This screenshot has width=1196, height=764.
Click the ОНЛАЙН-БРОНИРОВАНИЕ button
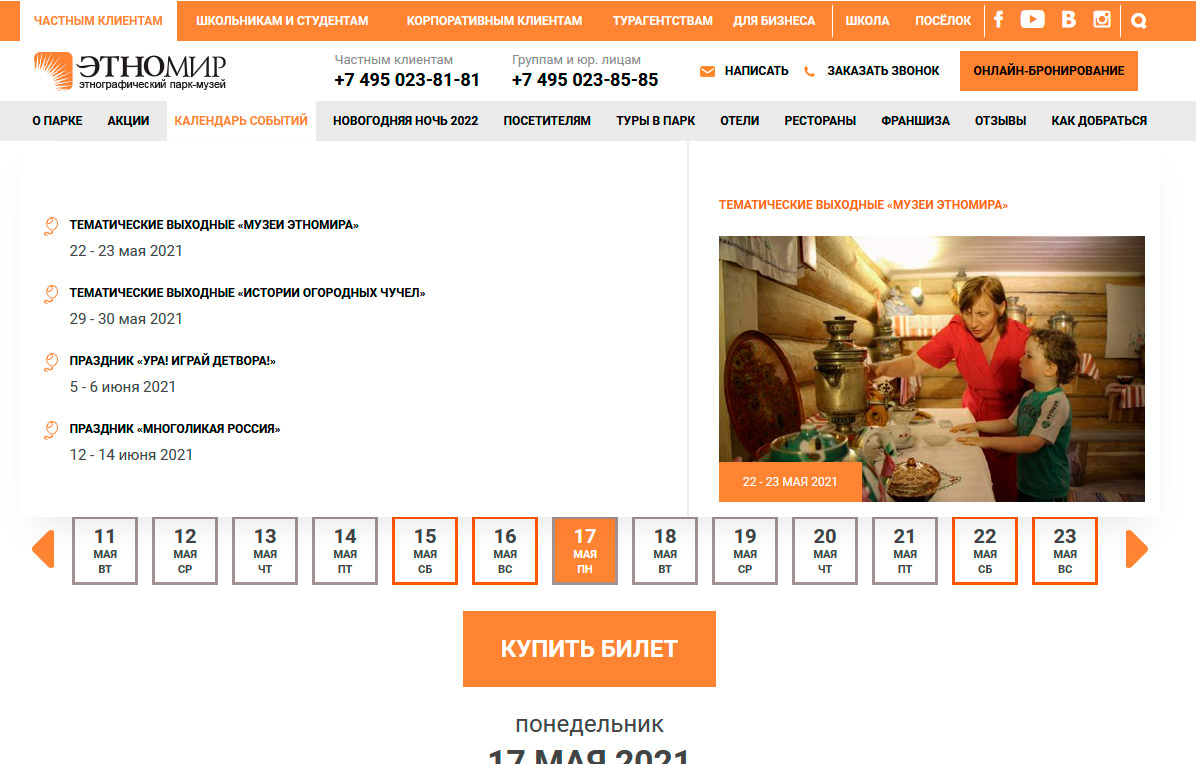tap(1049, 71)
